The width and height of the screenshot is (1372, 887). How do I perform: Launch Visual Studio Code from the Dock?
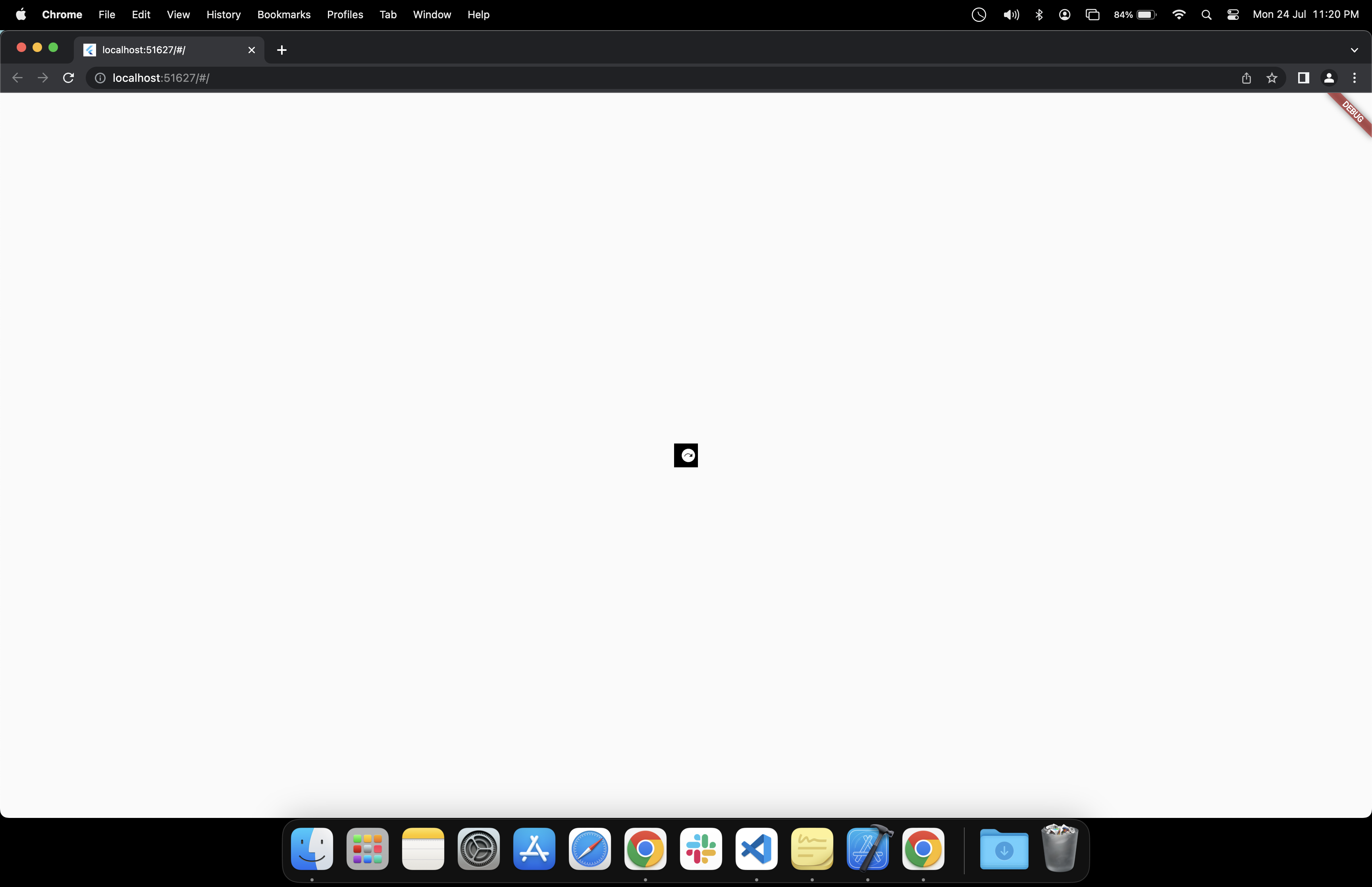tap(755, 849)
